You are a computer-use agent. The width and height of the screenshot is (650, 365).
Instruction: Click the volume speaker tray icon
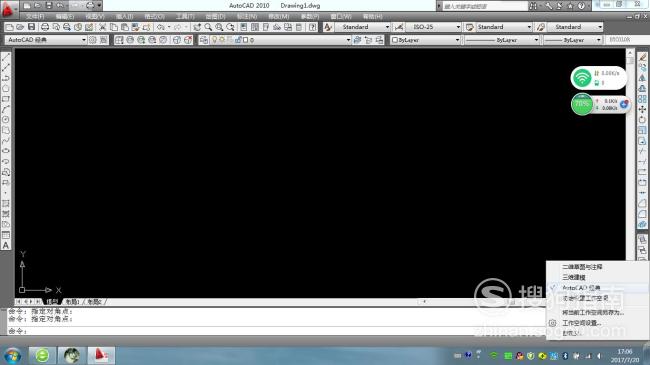click(x=599, y=355)
